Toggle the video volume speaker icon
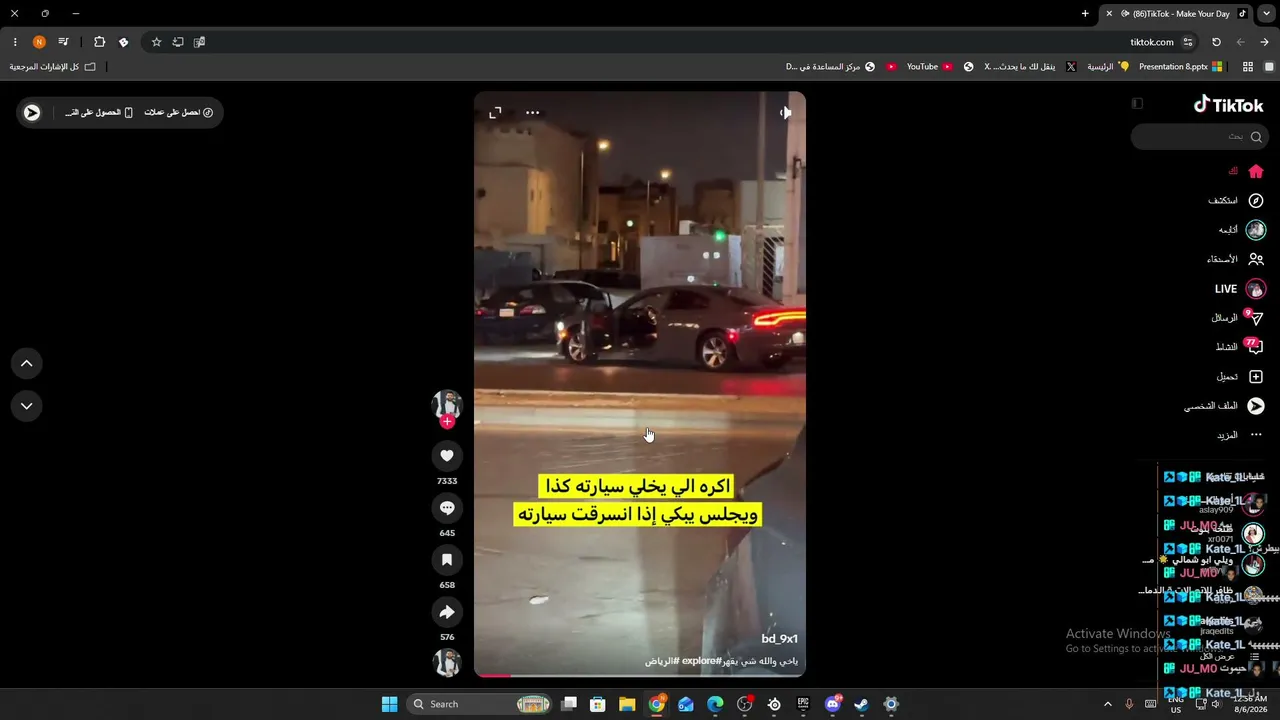Image resolution: width=1280 pixels, height=720 pixels. (x=785, y=113)
